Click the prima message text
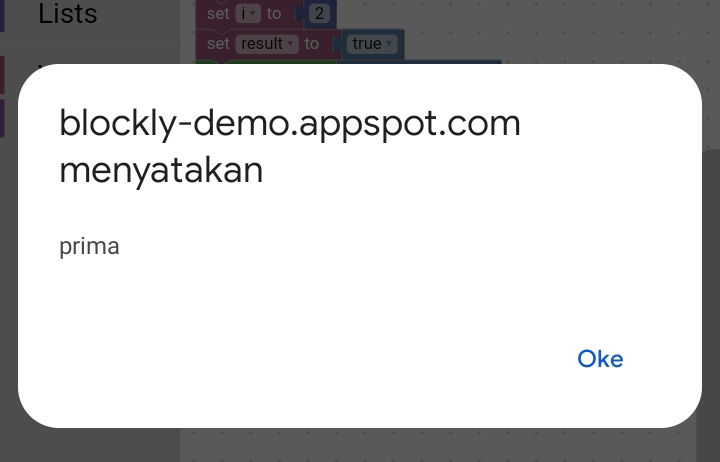 click(90, 246)
